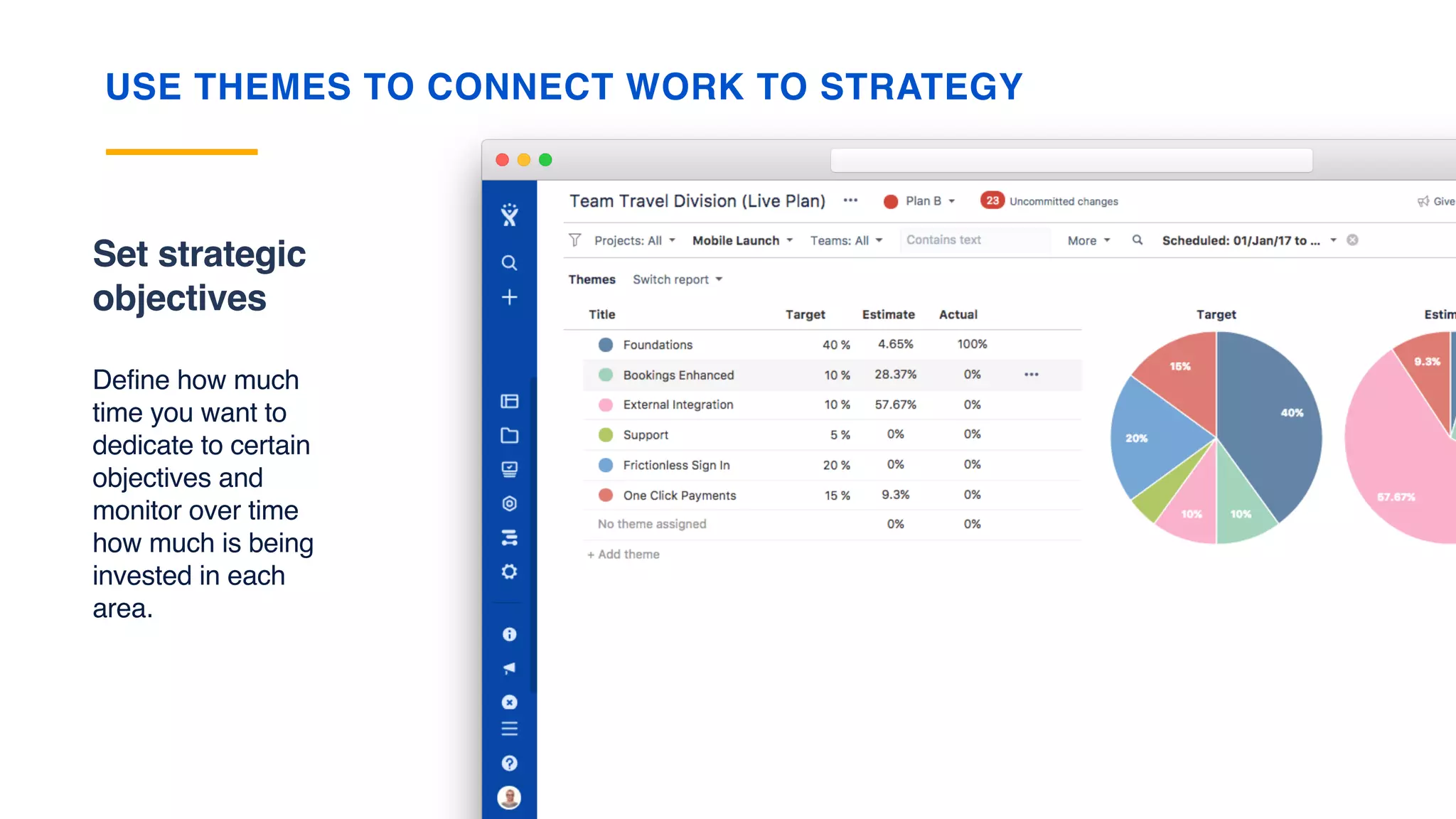Screen dimensions: 1456x819
Task: Click the Frictionless Sign In color dot
Action: [606, 465]
